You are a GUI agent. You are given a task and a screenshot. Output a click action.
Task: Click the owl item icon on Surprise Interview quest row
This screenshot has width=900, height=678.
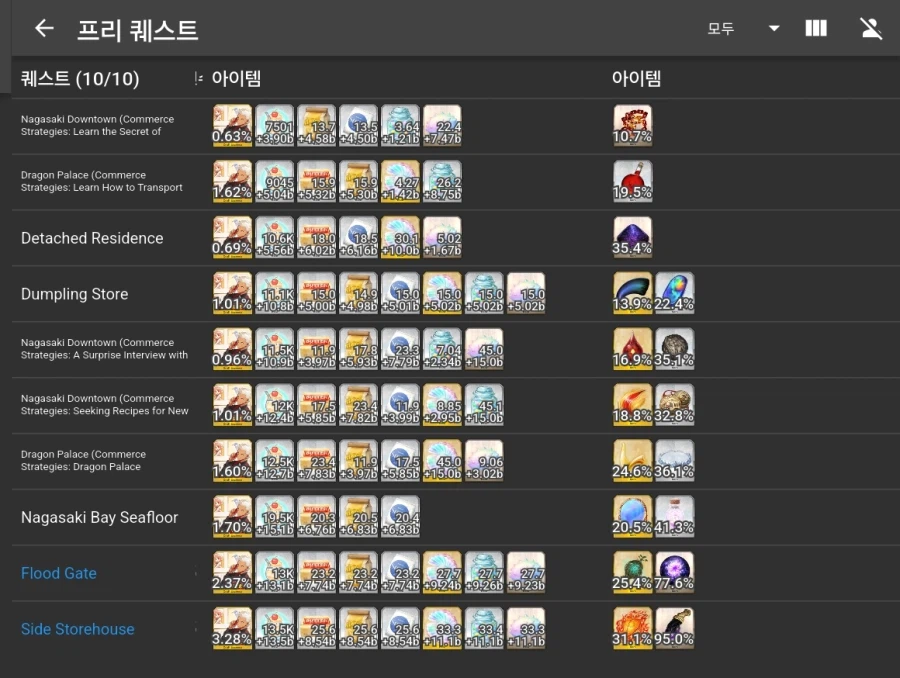click(675, 347)
